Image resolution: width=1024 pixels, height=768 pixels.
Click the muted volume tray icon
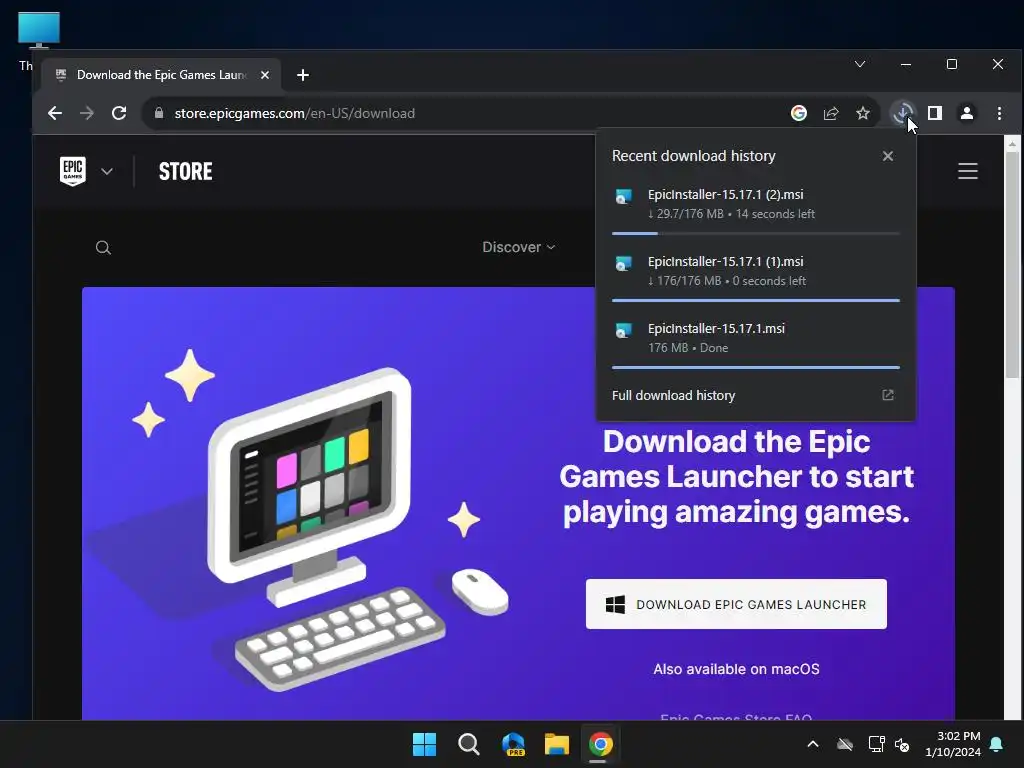pyautogui.click(x=902, y=744)
